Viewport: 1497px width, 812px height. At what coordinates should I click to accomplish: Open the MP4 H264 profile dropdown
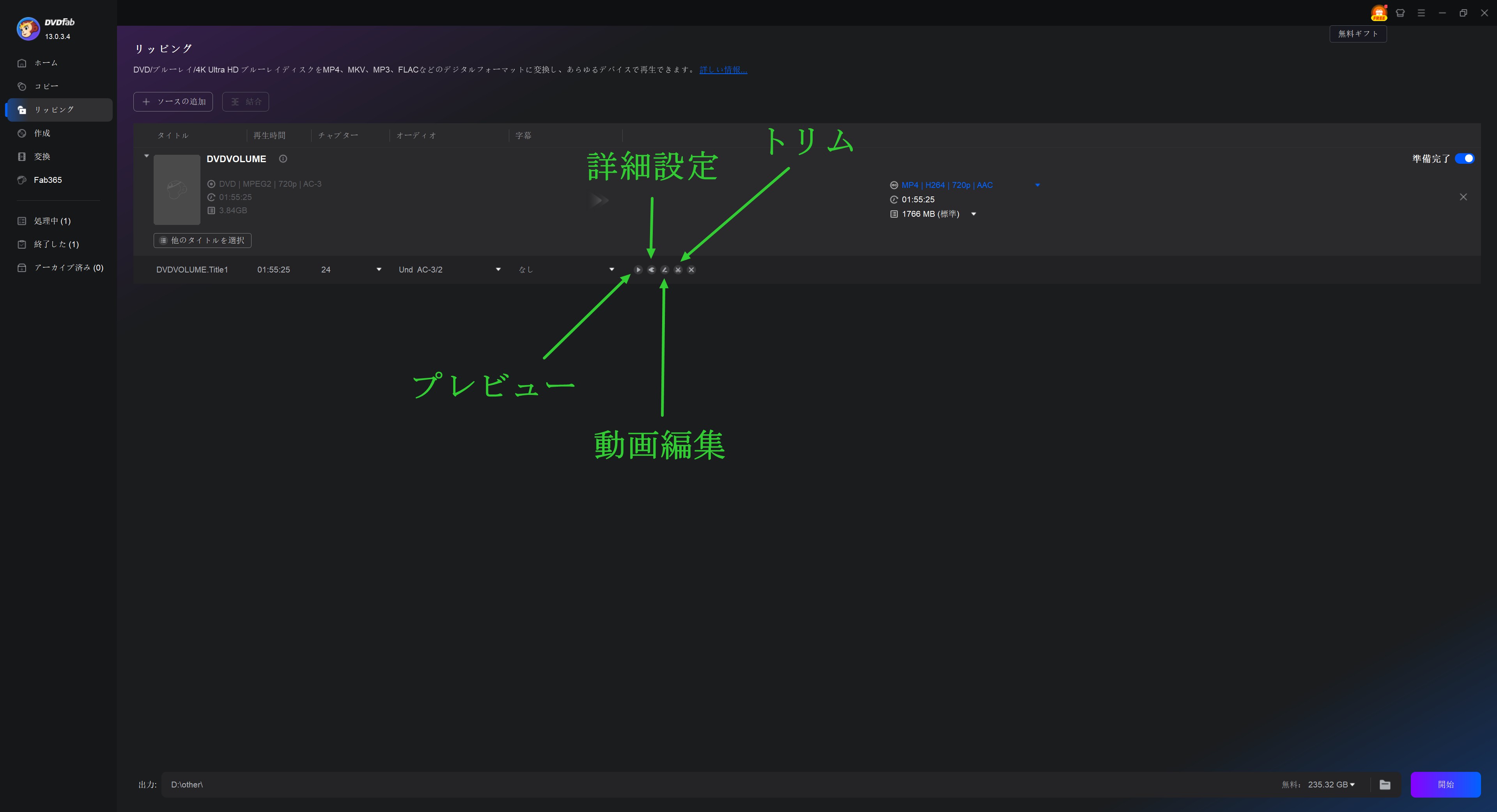coord(1037,185)
